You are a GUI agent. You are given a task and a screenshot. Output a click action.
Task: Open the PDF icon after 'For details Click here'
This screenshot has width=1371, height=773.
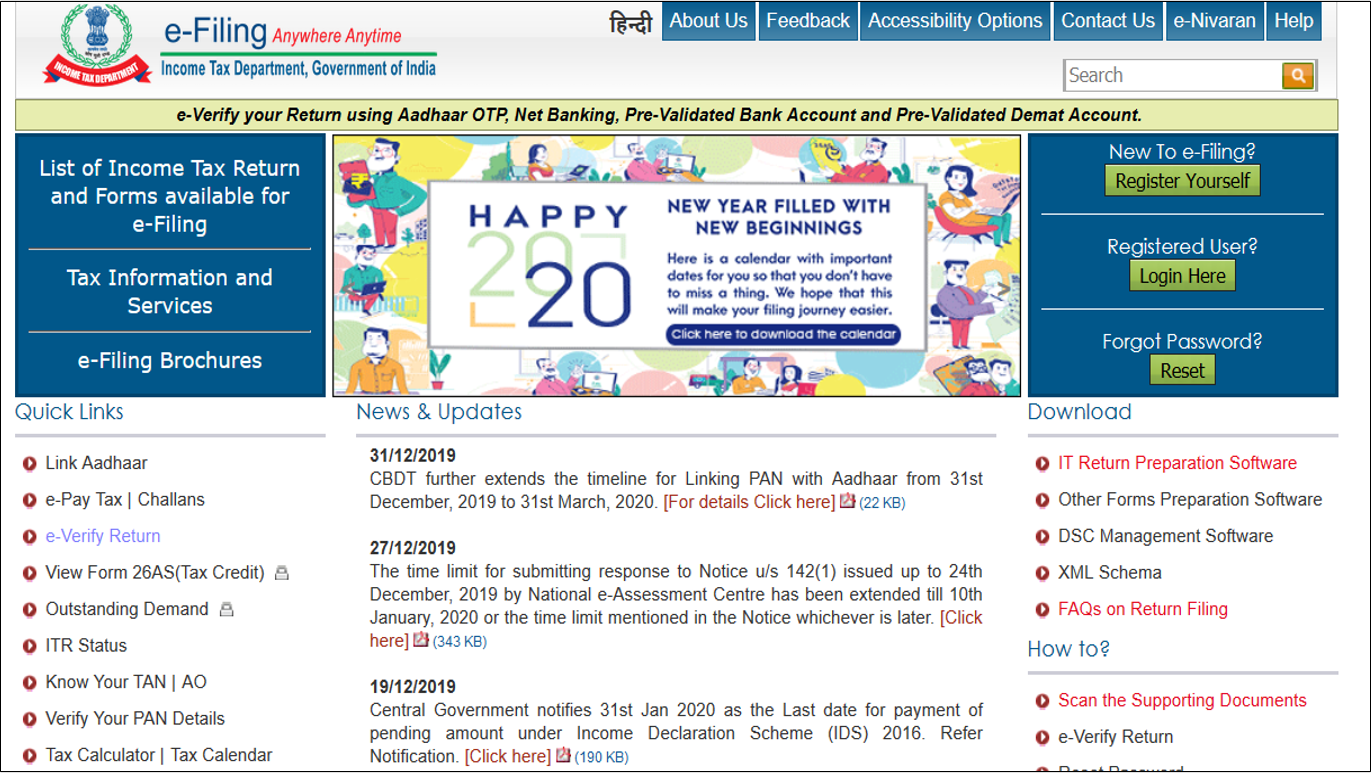pos(847,501)
